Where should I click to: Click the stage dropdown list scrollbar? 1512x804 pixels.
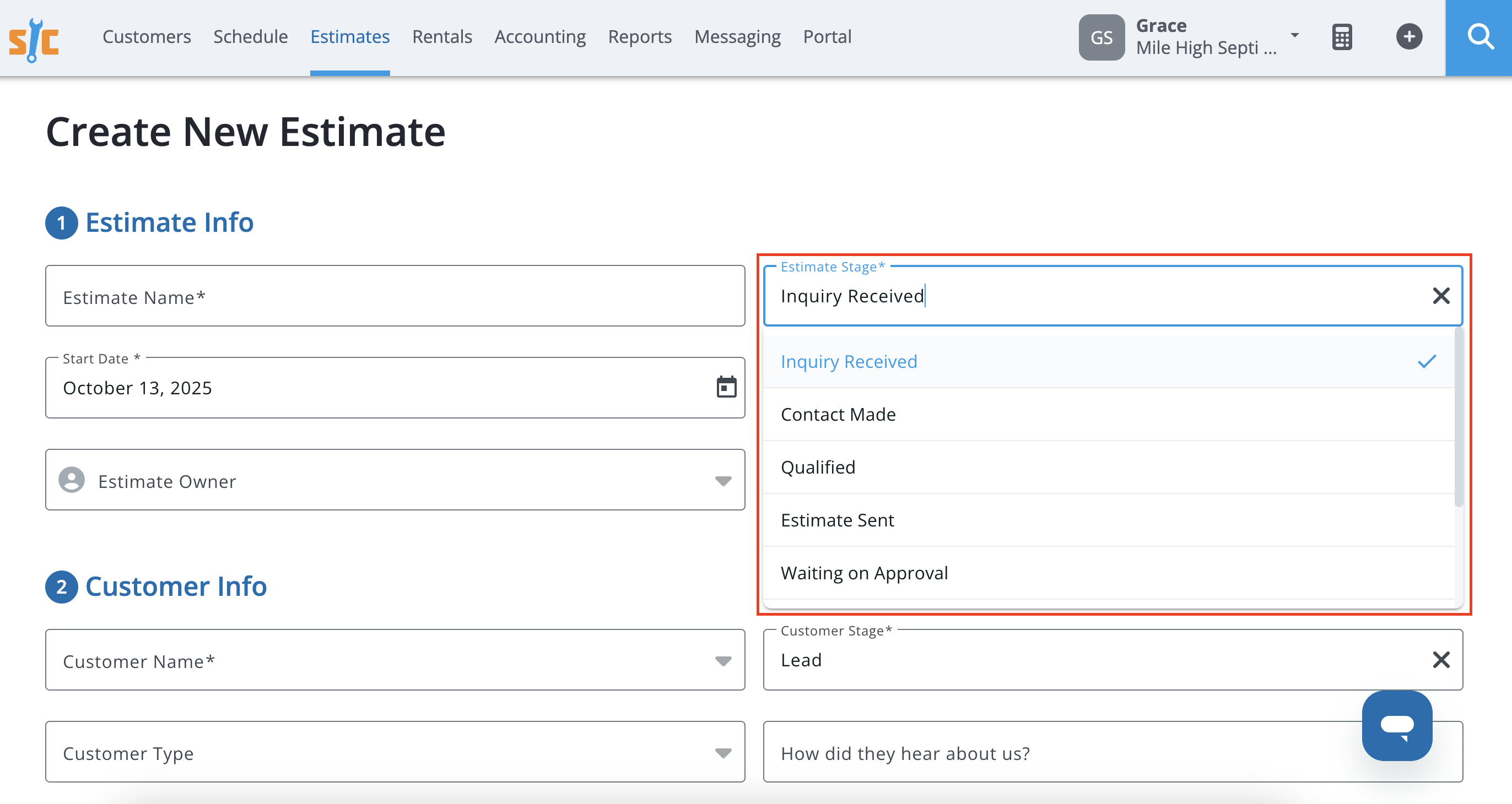pyautogui.click(x=1459, y=417)
